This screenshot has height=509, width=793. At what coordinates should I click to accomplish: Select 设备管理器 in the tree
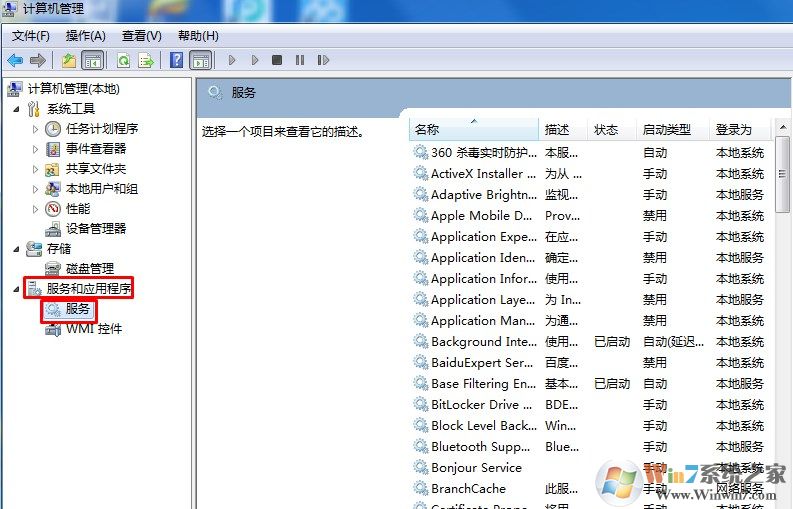pos(96,229)
